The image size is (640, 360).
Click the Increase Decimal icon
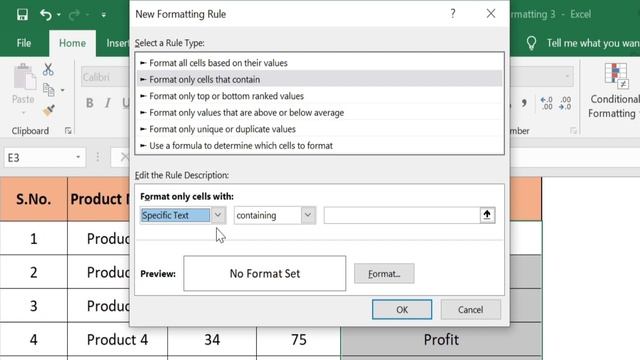tap(547, 103)
